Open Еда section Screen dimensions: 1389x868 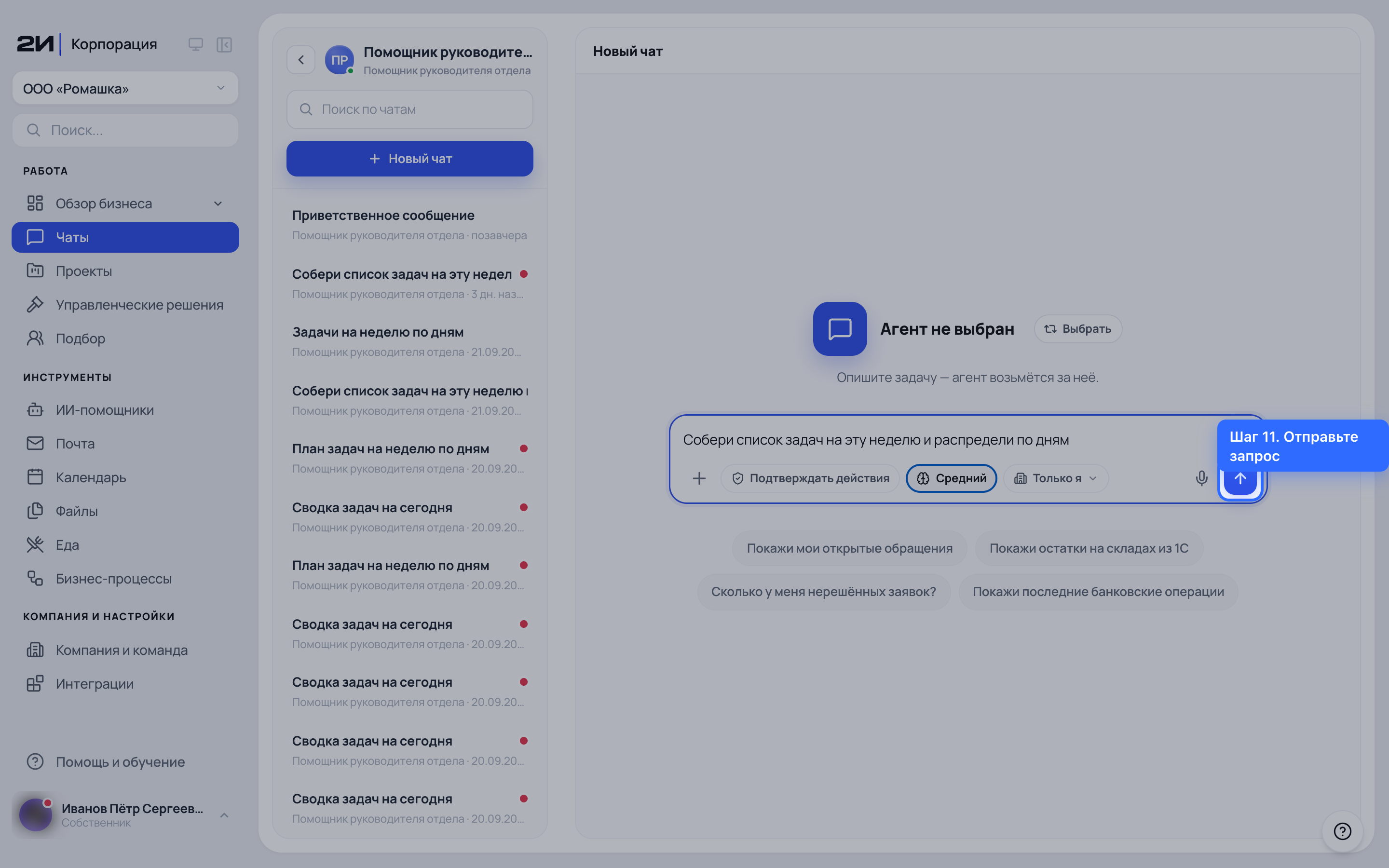point(125,545)
